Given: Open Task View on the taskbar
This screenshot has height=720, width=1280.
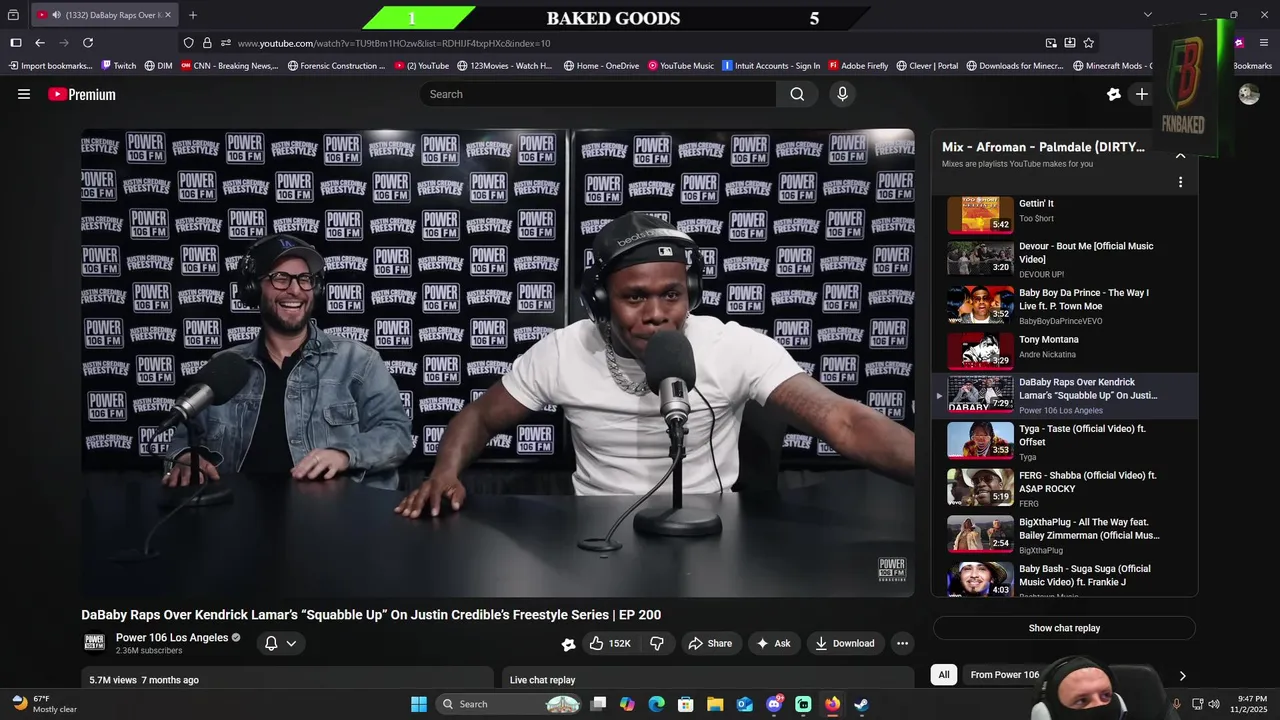Looking at the screenshot, I should (x=598, y=704).
